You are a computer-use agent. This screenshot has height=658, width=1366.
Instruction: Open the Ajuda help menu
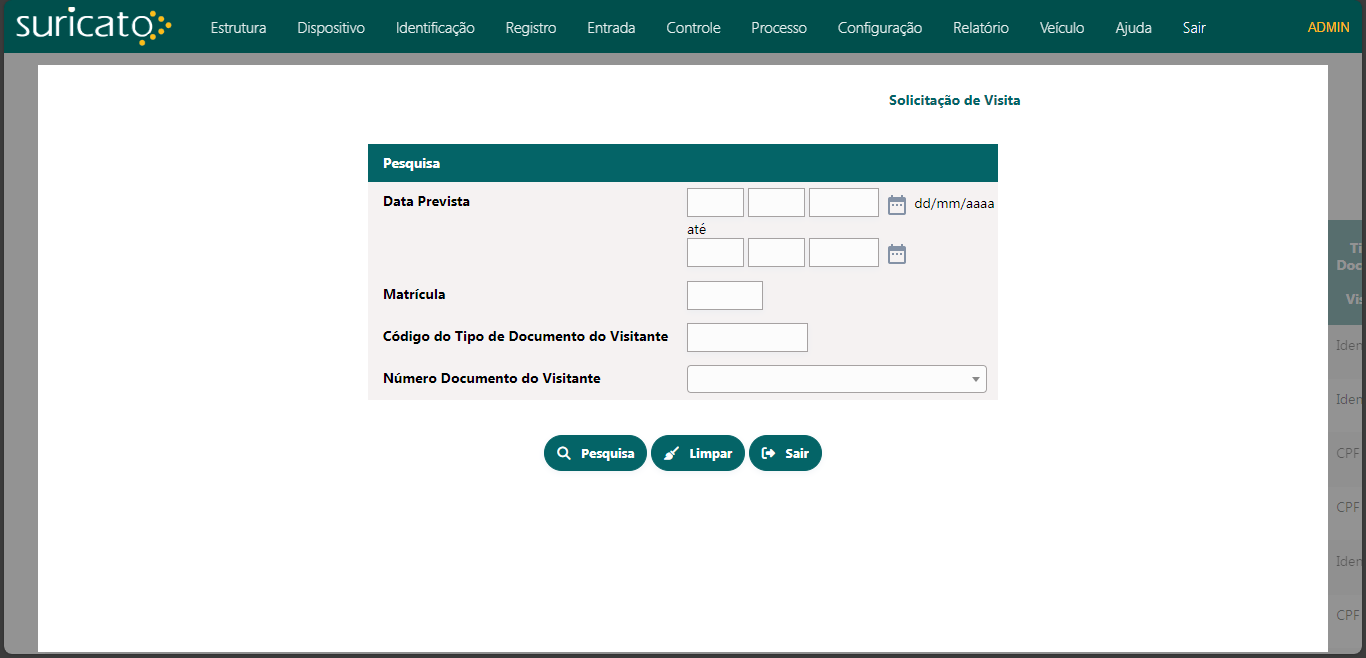(1133, 28)
